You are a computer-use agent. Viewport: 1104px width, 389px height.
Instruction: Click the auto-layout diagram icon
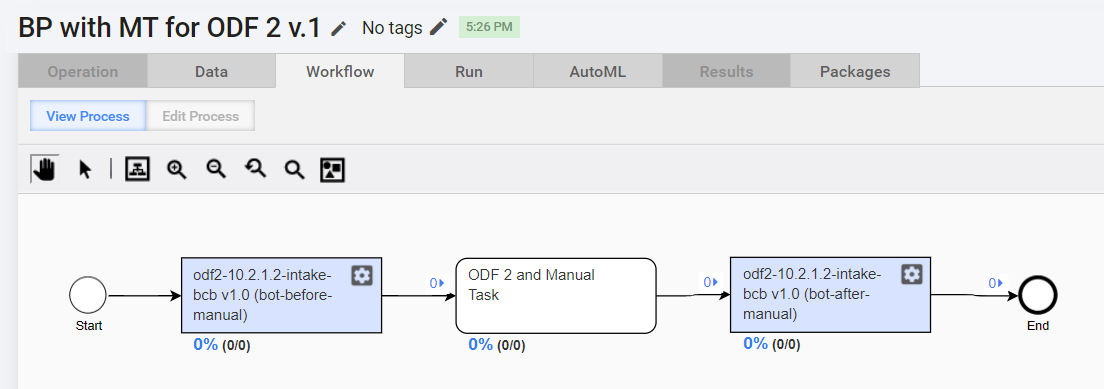point(137,169)
